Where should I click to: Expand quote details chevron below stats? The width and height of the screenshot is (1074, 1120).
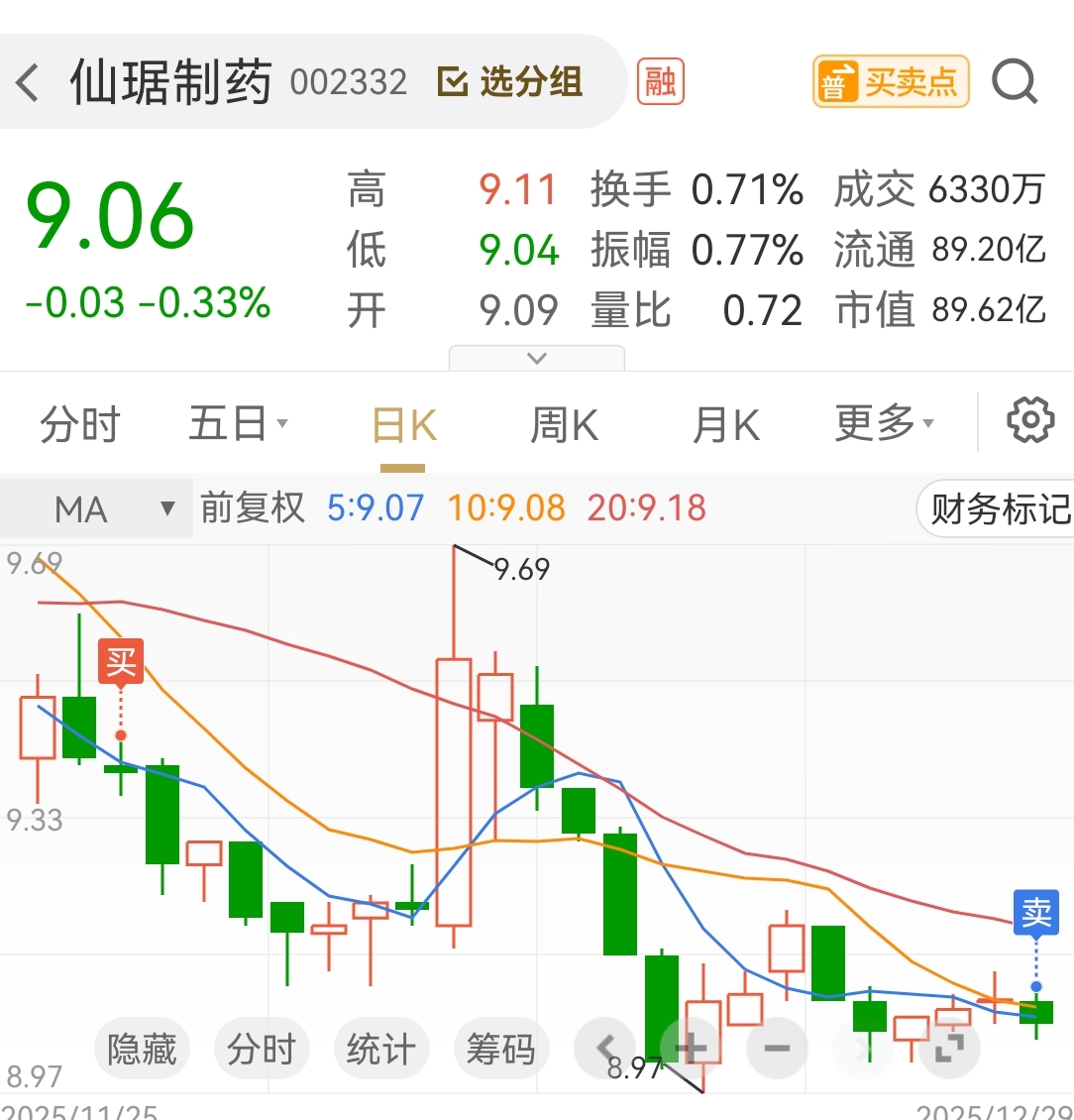[x=537, y=358]
